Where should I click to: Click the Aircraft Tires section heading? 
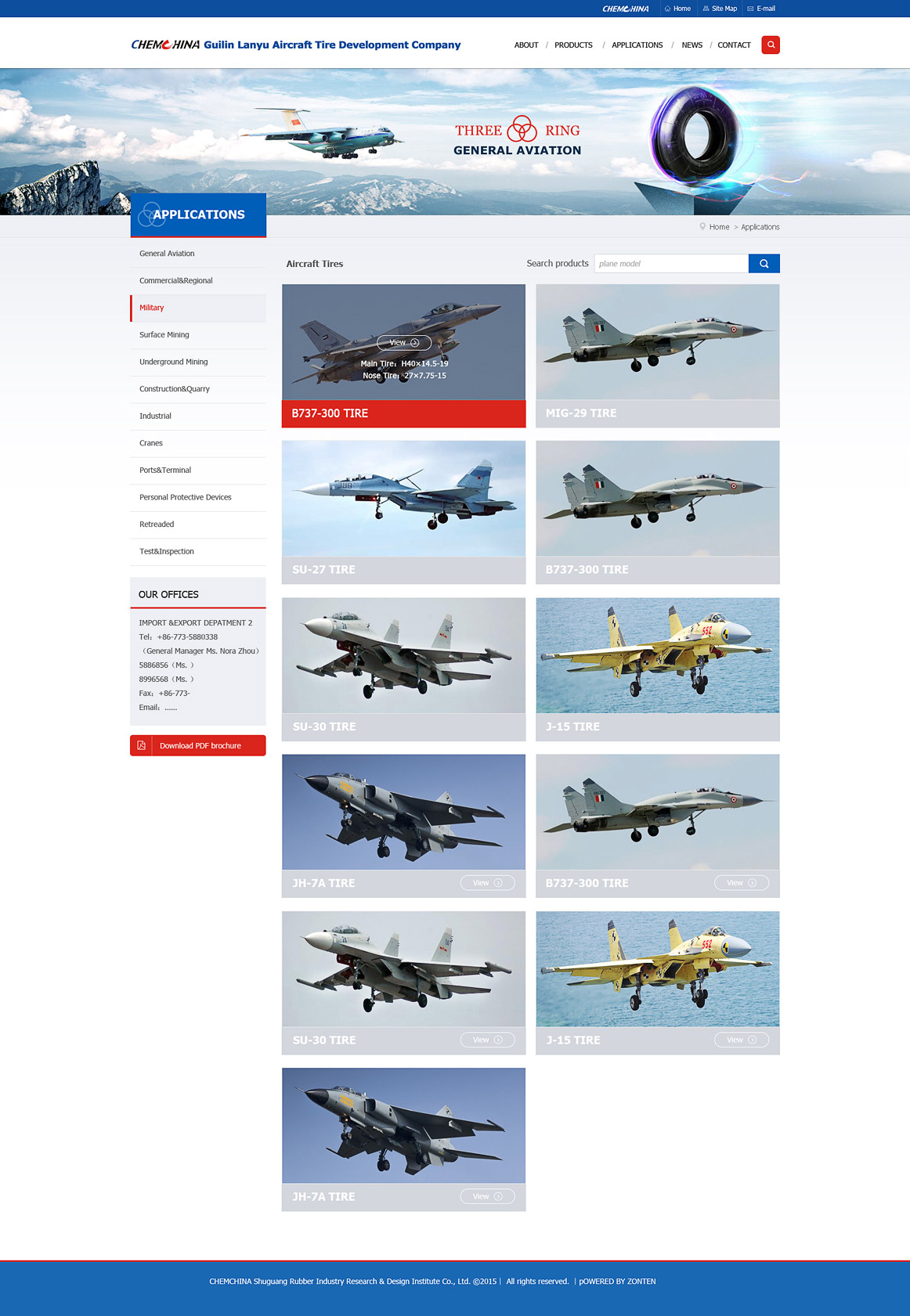point(315,264)
